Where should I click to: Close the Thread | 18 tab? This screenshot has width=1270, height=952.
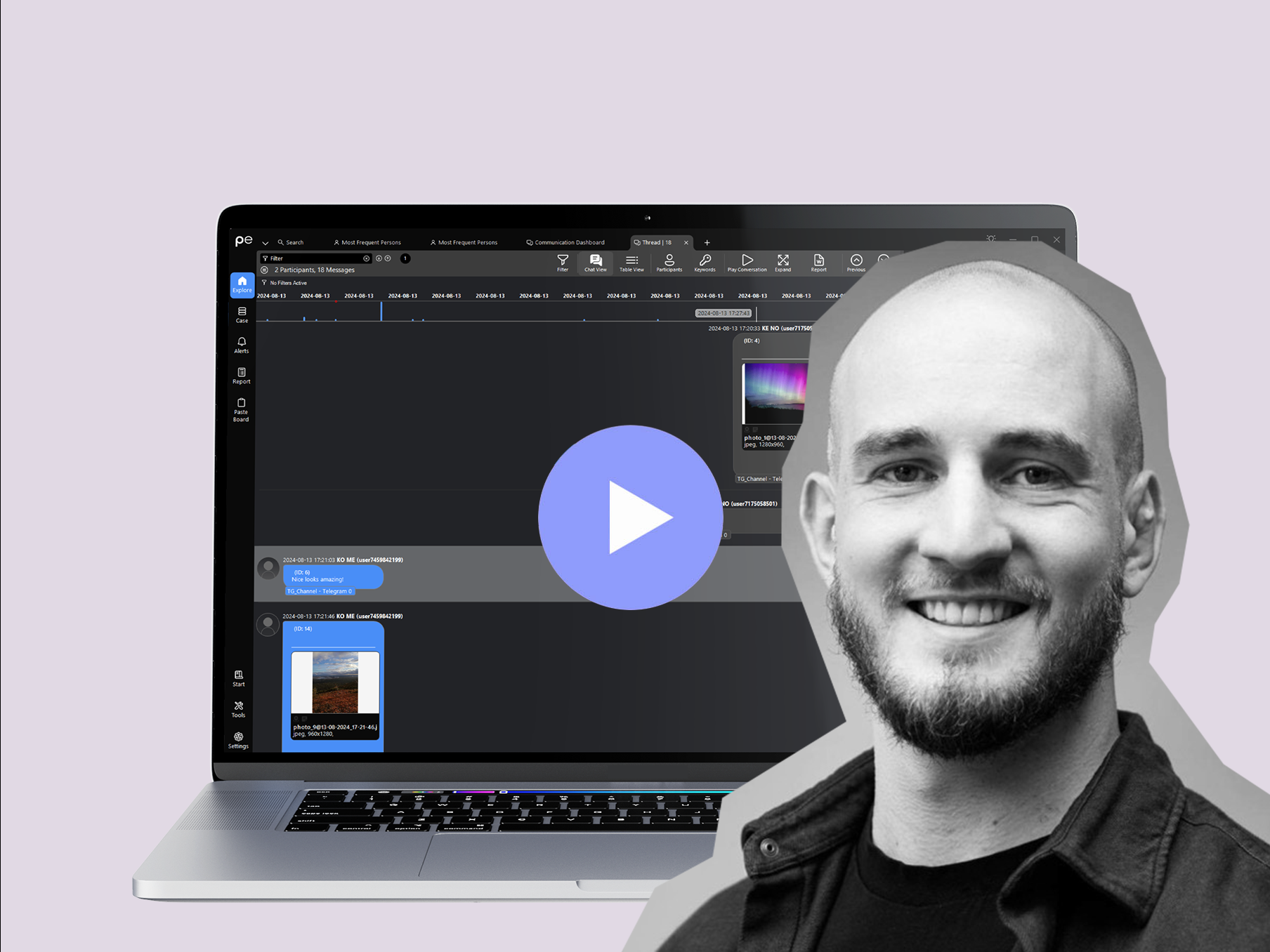point(686,243)
